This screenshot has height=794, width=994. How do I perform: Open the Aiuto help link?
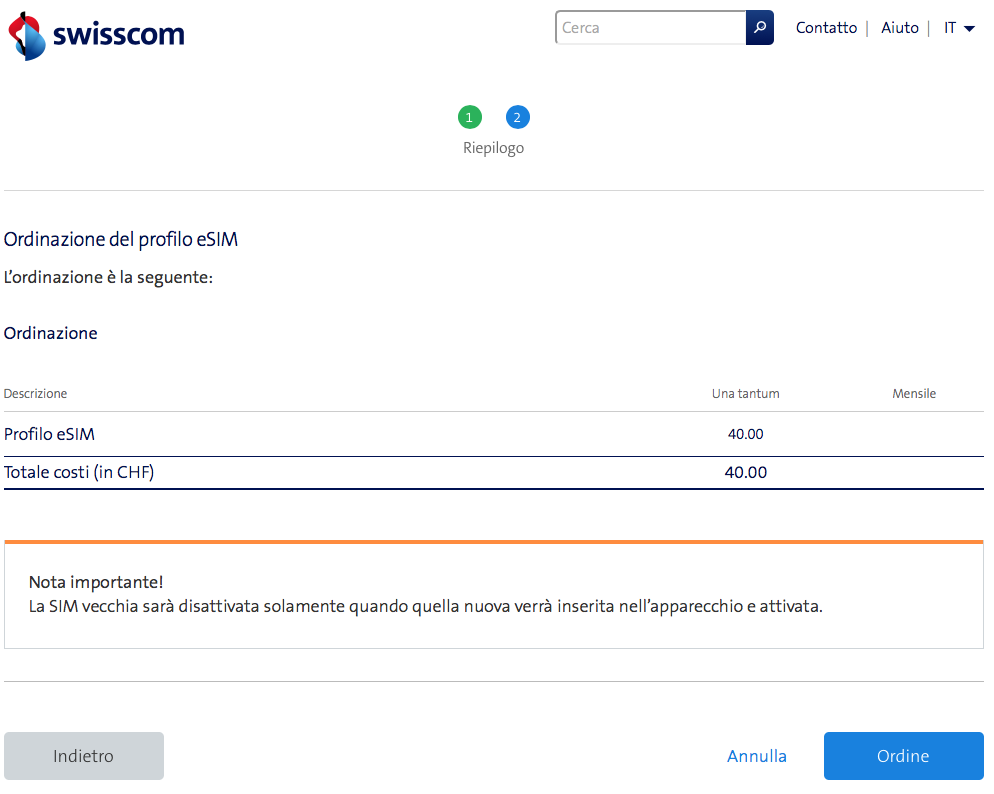click(x=899, y=28)
